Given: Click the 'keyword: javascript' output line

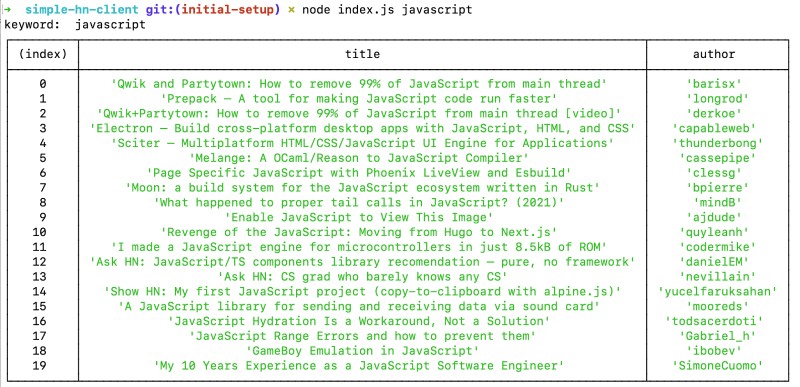Looking at the screenshot, I should tap(75, 24).
